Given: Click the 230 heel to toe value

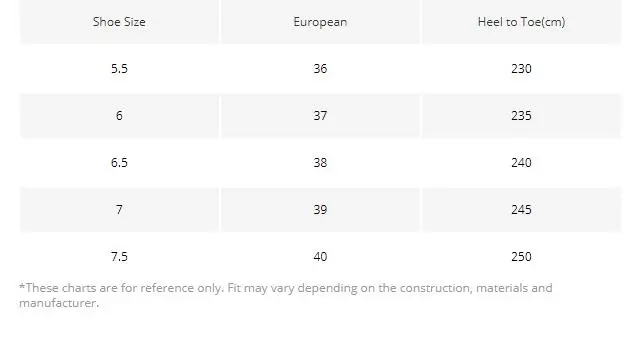Looking at the screenshot, I should [521, 69].
